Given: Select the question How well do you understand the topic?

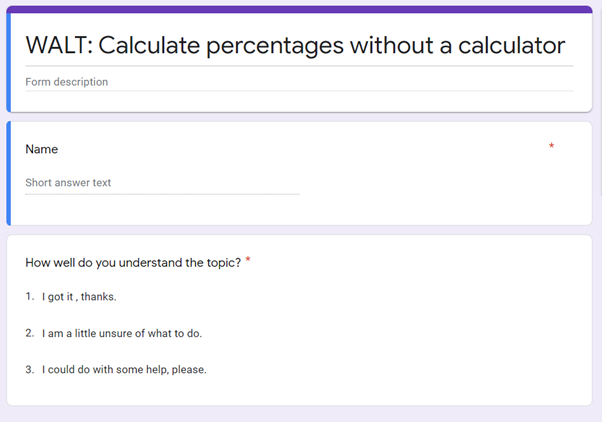Looking at the screenshot, I should coord(133,263).
